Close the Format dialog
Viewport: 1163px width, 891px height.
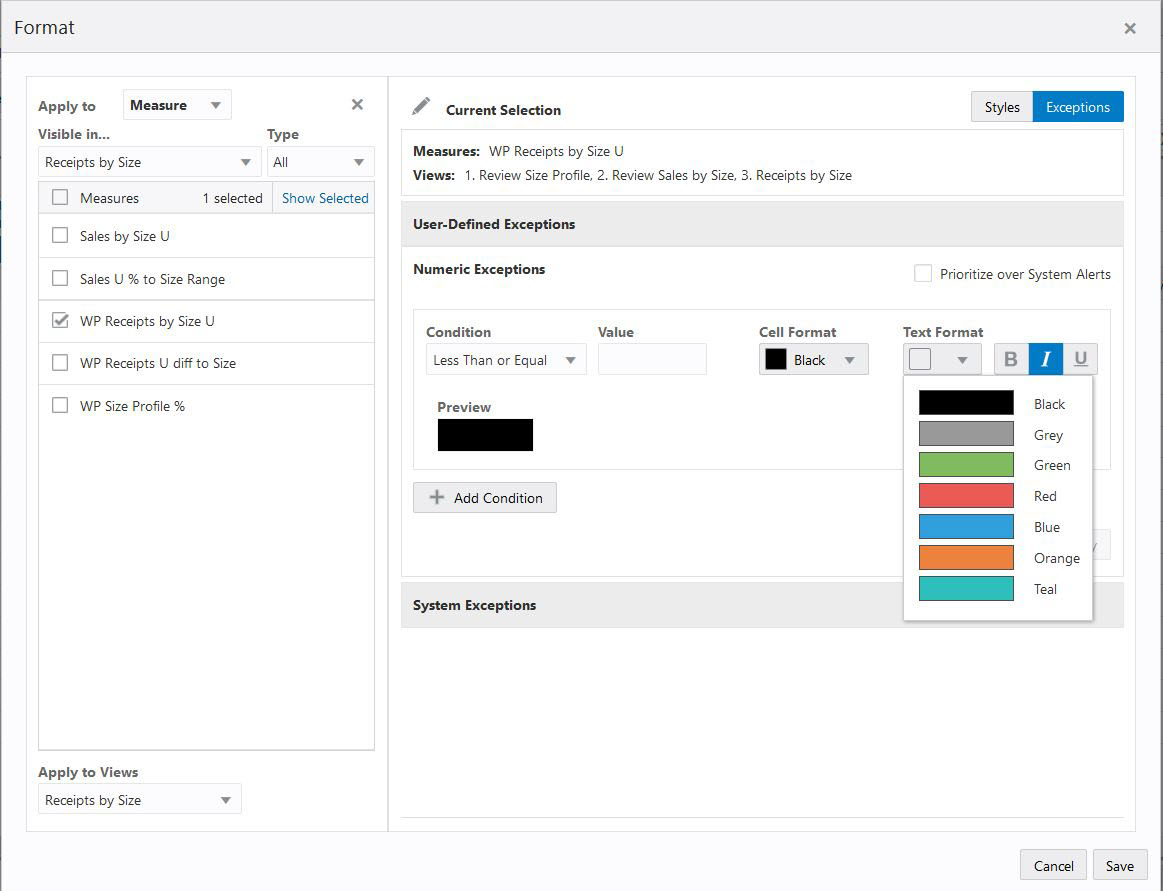click(1130, 28)
